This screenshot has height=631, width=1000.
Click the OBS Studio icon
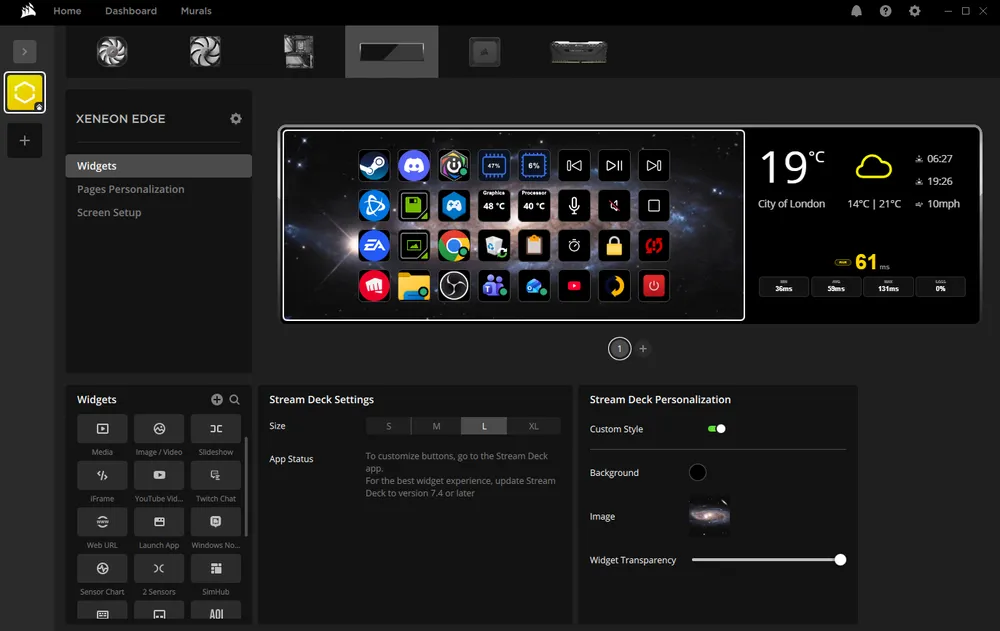click(x=454, y=286)
